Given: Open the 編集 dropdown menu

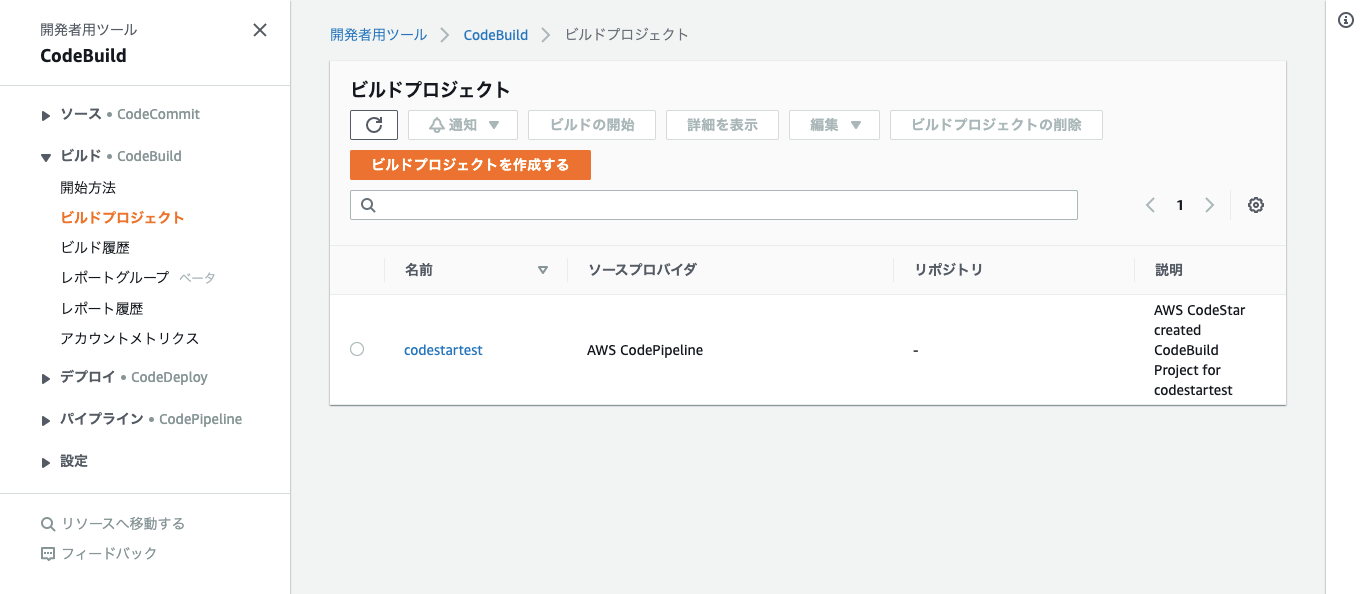Looking at the screenshot, I should coord(834,125).
